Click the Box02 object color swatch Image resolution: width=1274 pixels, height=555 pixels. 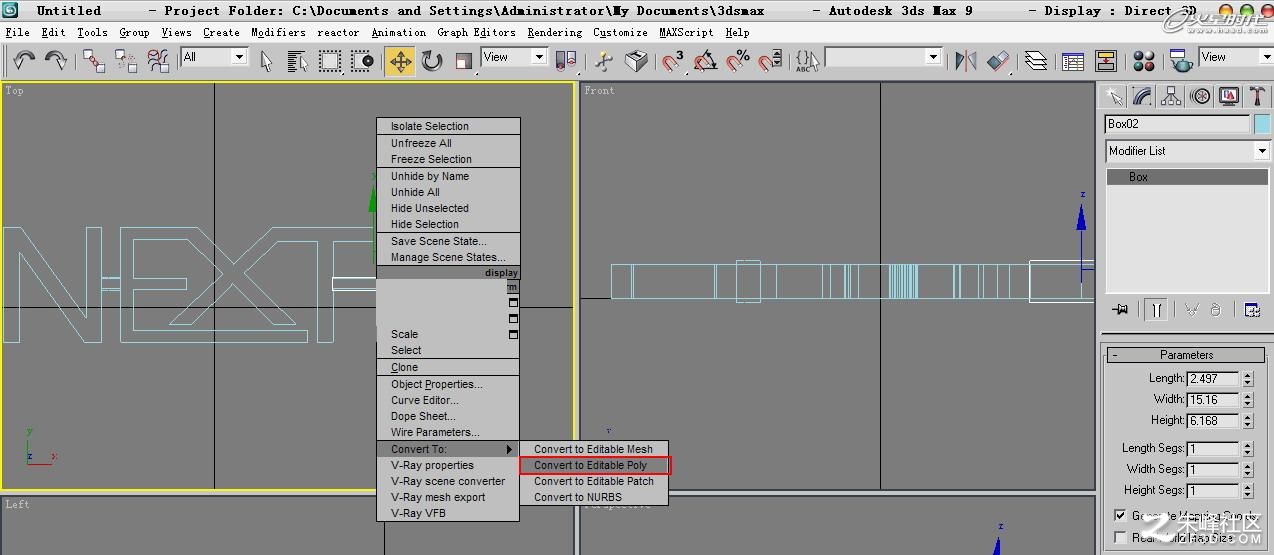(1262, 124)
